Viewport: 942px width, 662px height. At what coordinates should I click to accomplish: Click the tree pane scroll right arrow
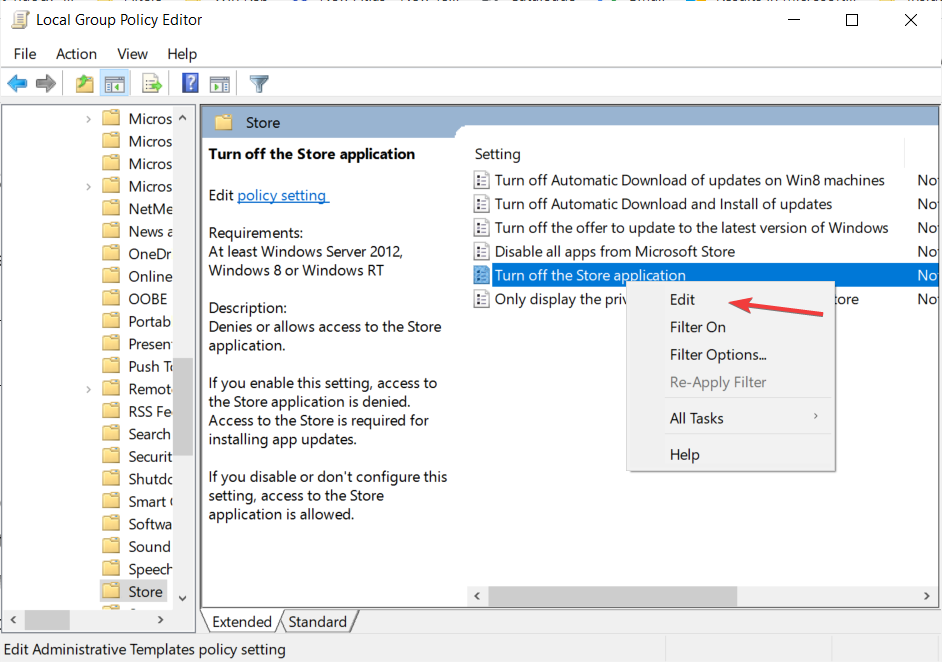point(160,619)
